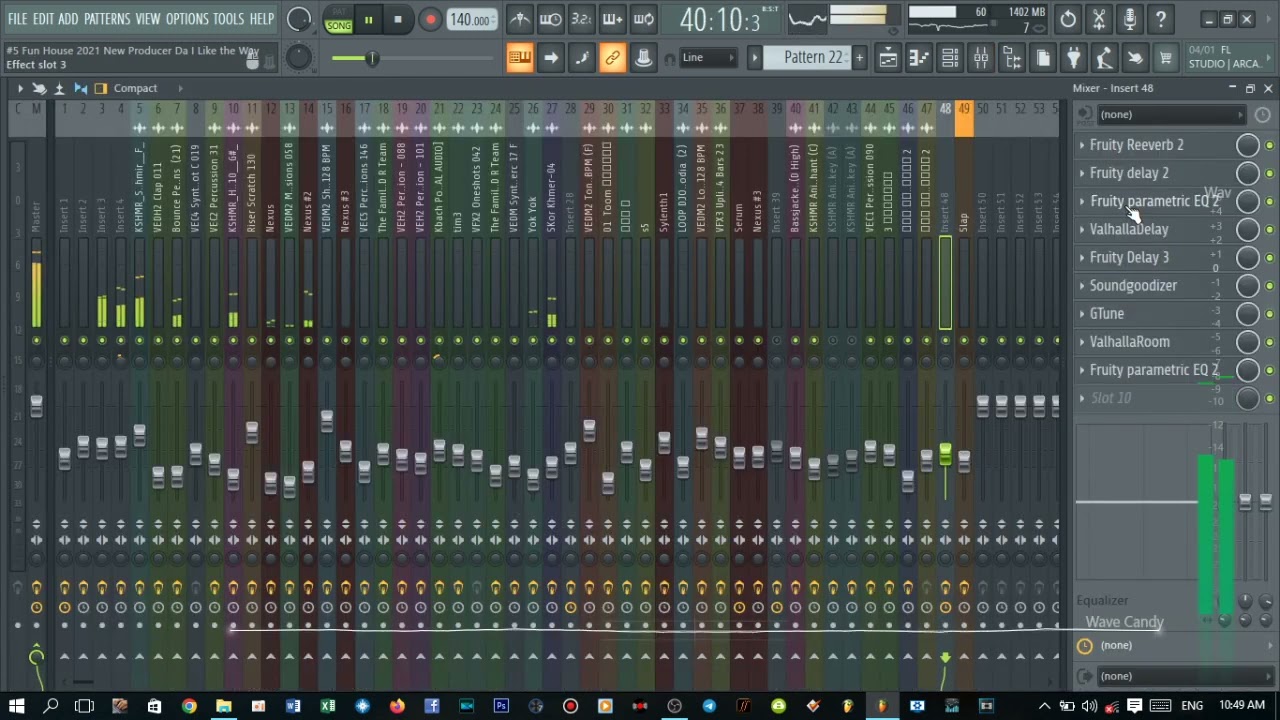Disable the Soundgoodizer effect slot LED
Image resolution: width=1280 pixels, height=720 pixels.
(x=1269, y=286)
